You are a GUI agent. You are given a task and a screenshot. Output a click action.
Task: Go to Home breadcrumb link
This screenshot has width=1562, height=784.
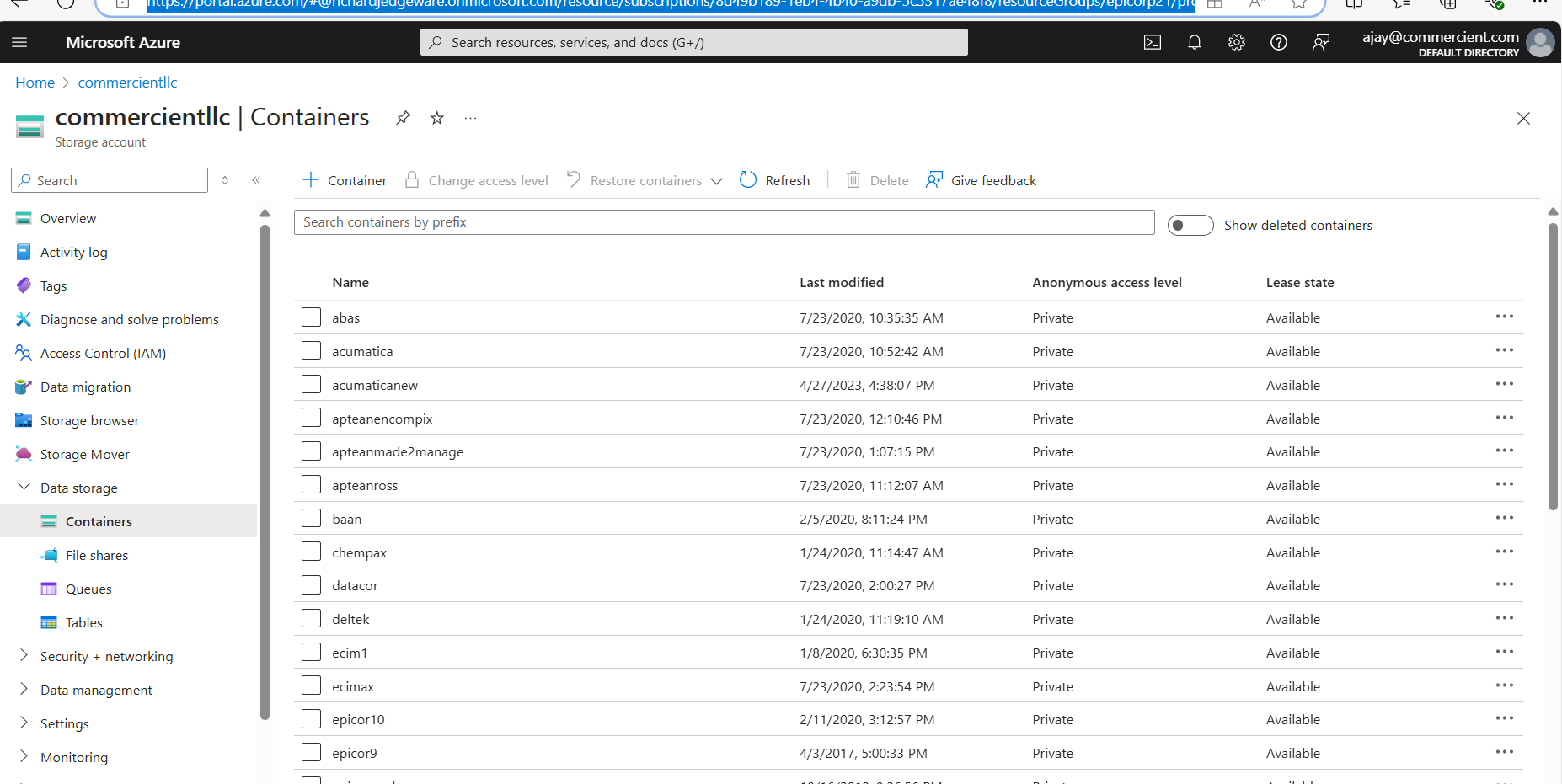click(35, 83)
